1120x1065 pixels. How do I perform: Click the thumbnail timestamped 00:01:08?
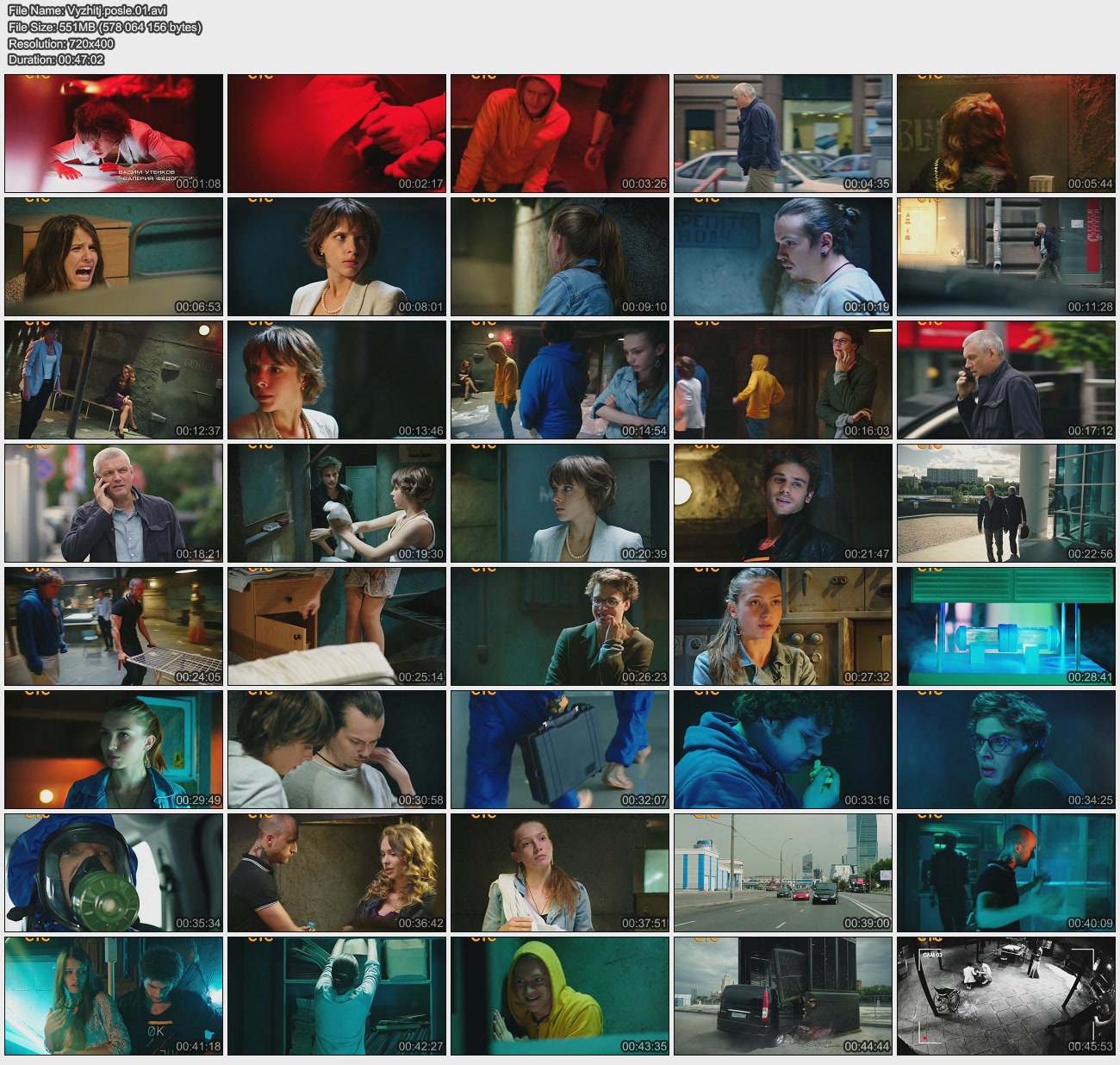point(114,134)
